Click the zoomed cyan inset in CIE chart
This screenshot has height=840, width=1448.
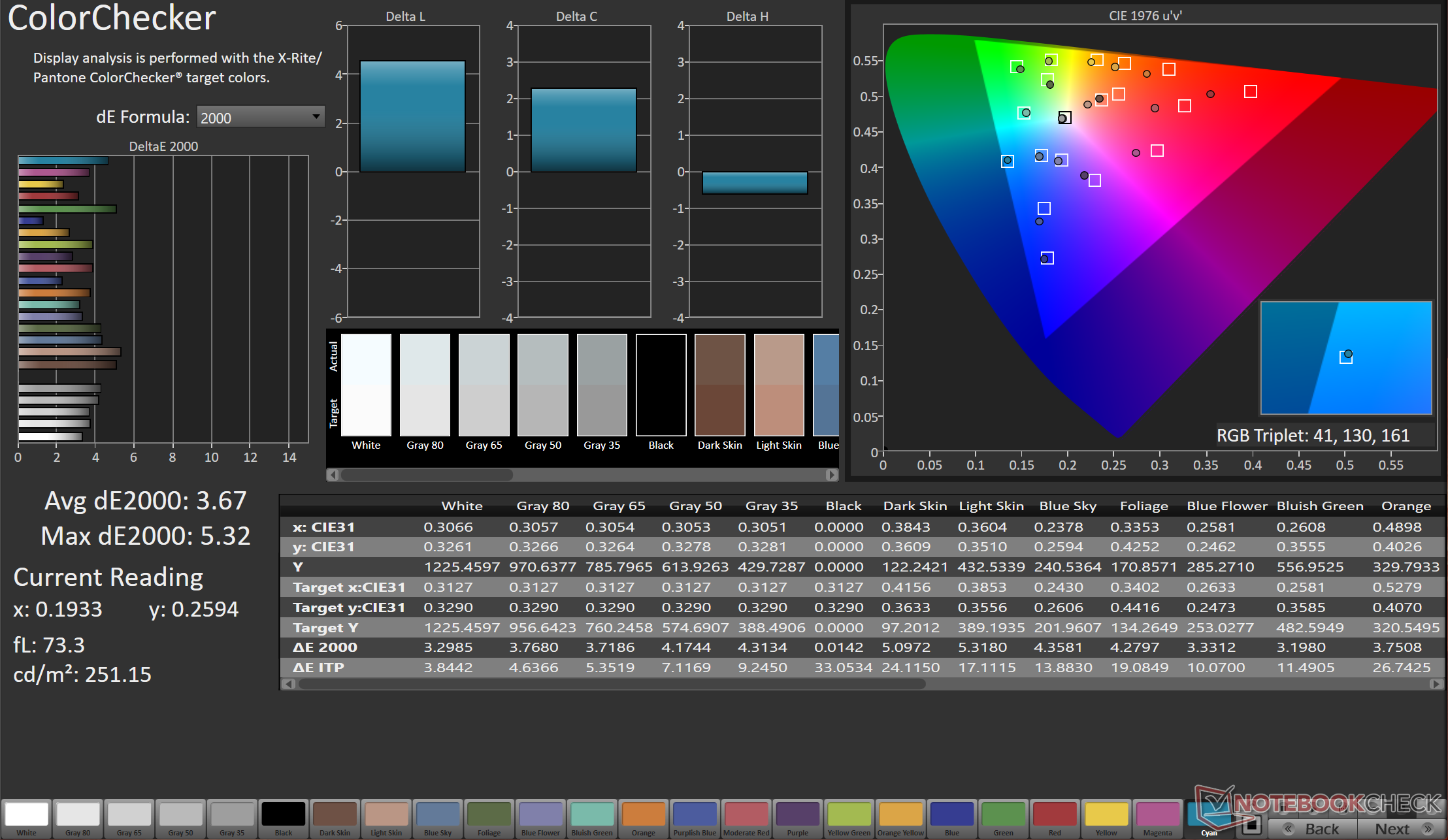coord(1346,358)
